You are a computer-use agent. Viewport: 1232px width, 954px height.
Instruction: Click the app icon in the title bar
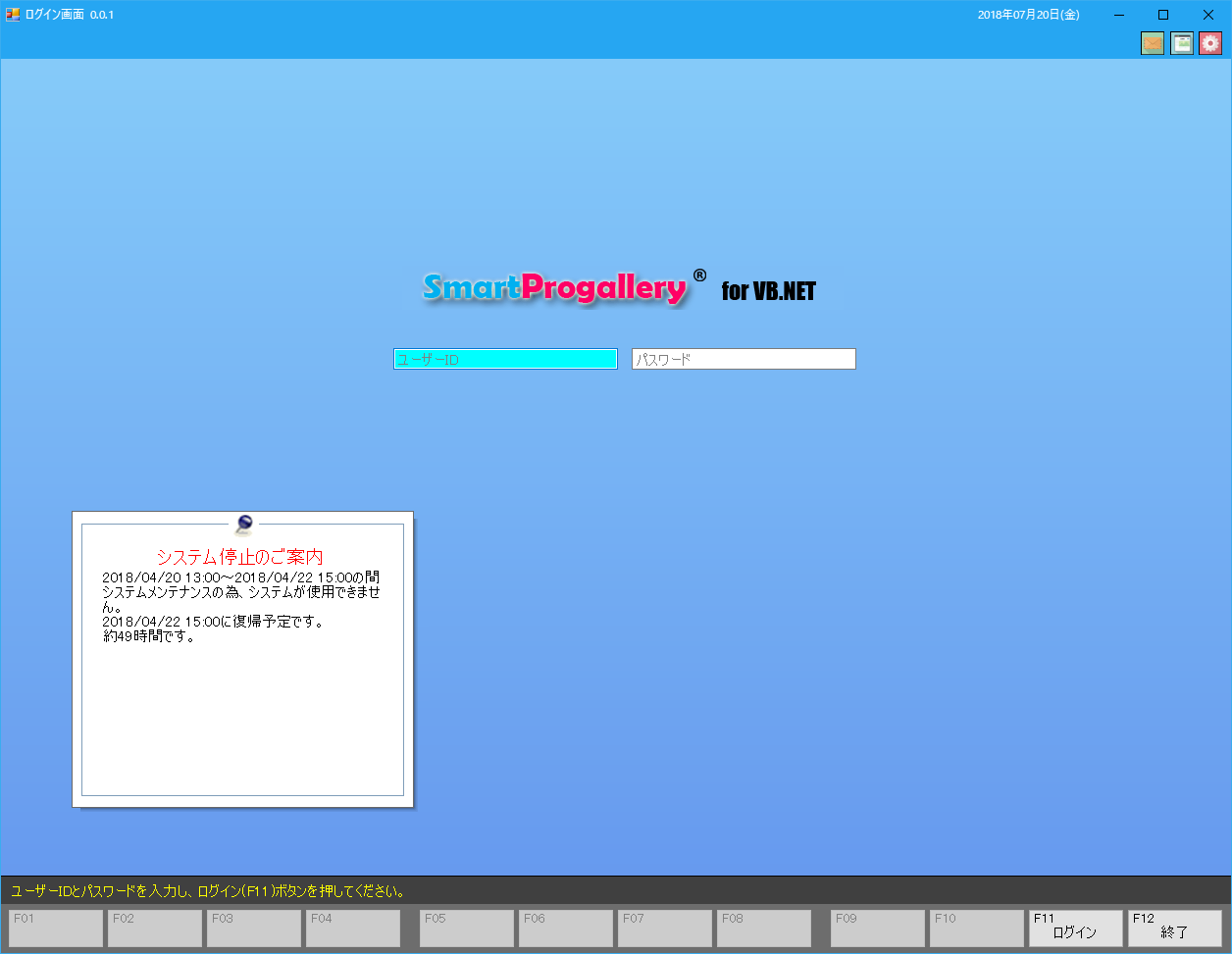coord(13,15)
